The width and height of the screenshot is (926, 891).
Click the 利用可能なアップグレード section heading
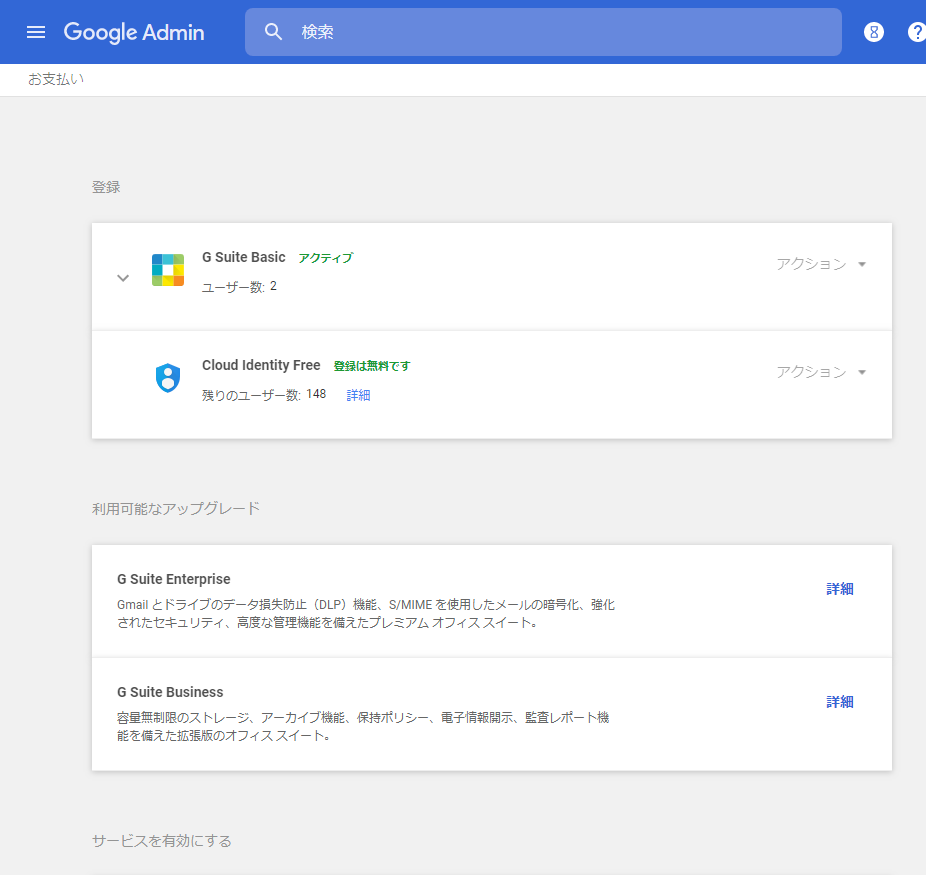[x=176, y=508]
